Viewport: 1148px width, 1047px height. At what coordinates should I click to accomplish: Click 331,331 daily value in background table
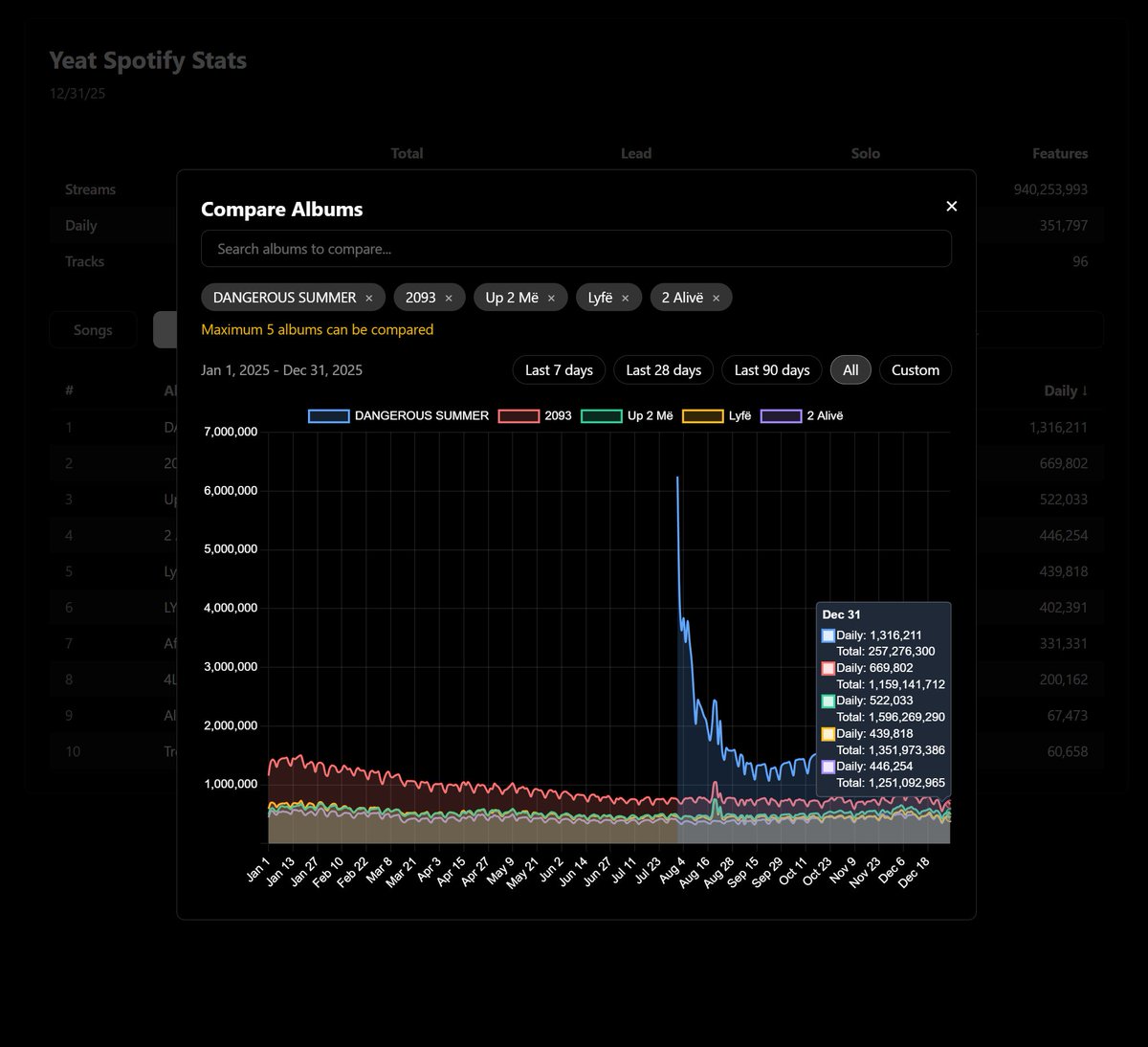(x=1064, y=644)
